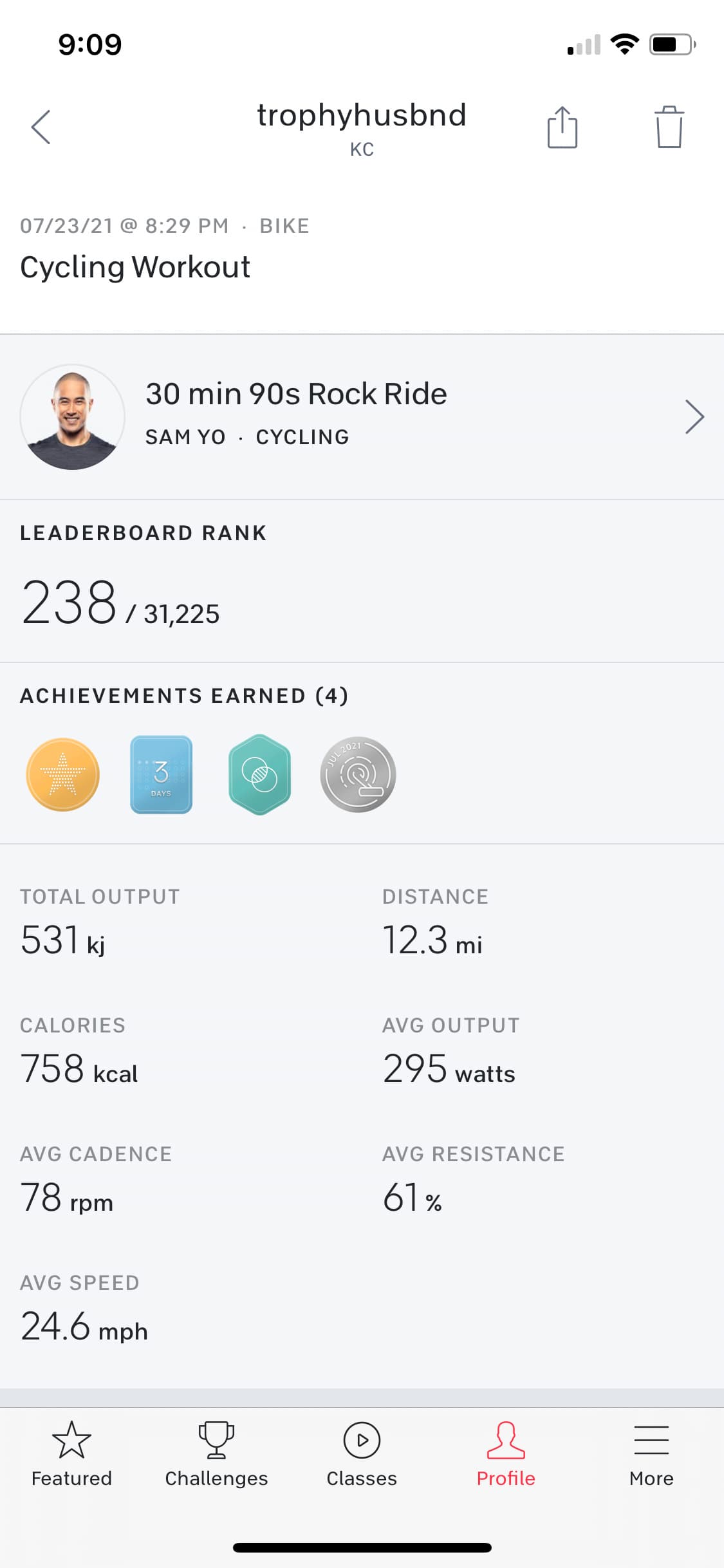Tap the 3 Days streak badge

tap(161, 774)
